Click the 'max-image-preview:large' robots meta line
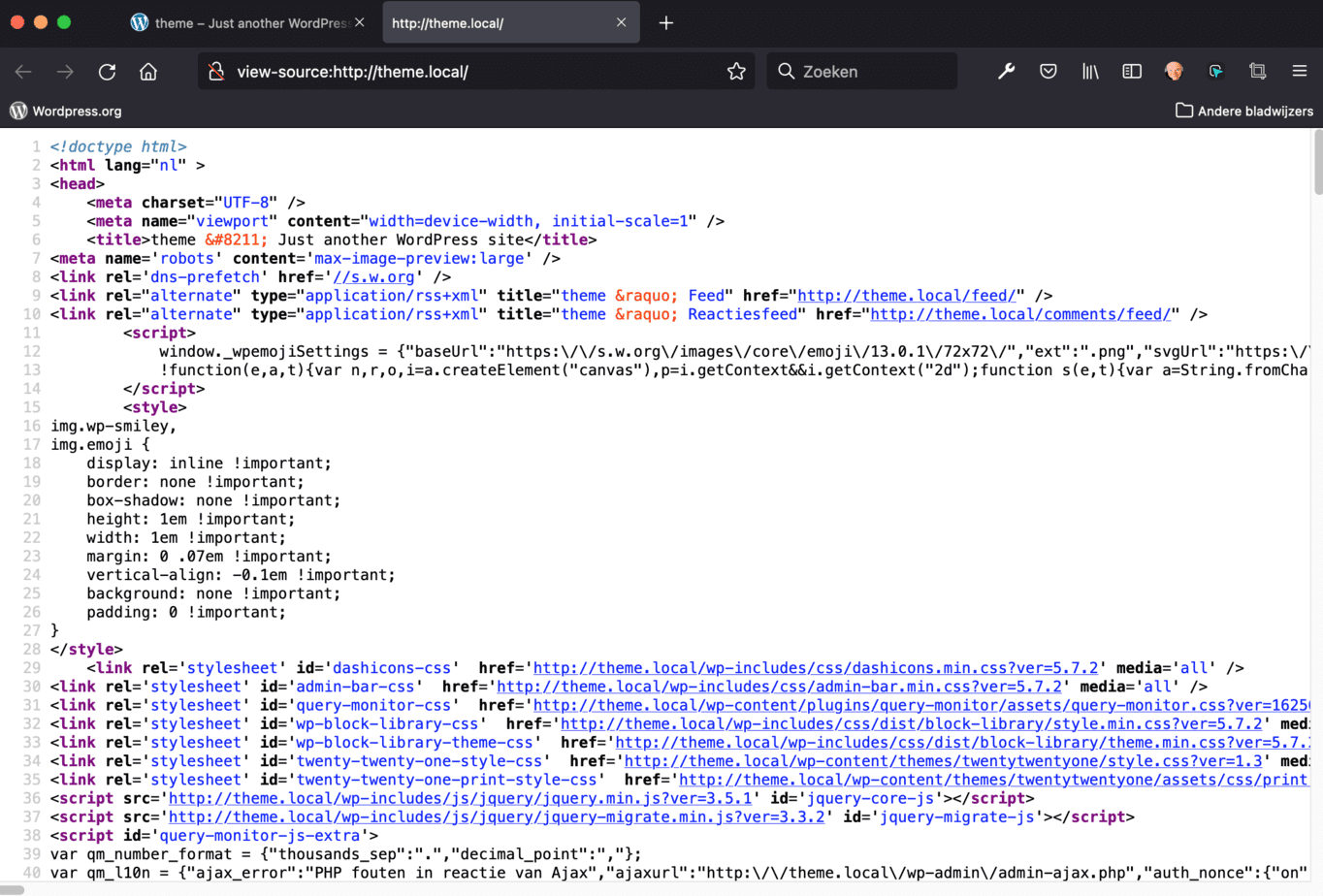 coord(306,258)
